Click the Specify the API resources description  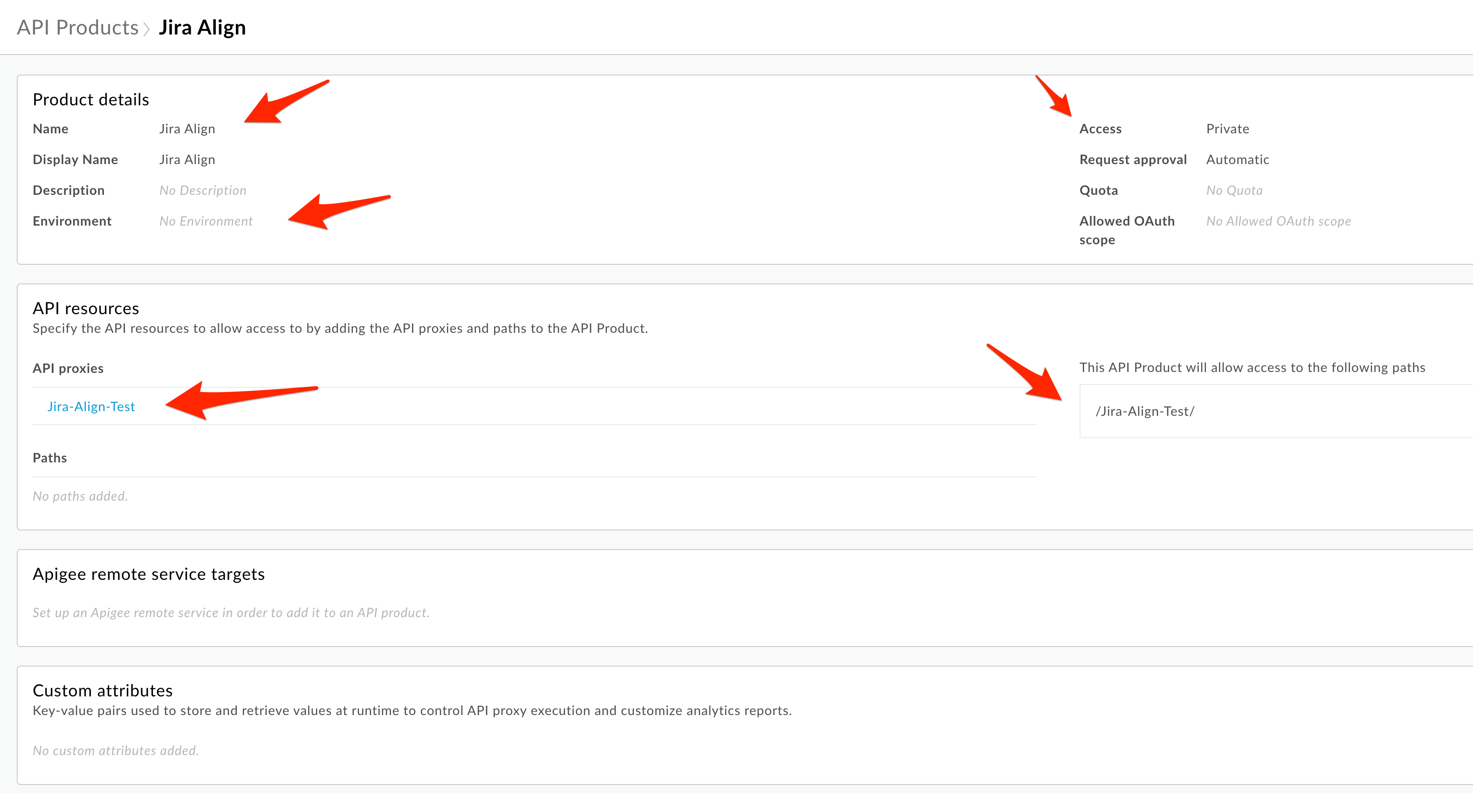(340, 329)
